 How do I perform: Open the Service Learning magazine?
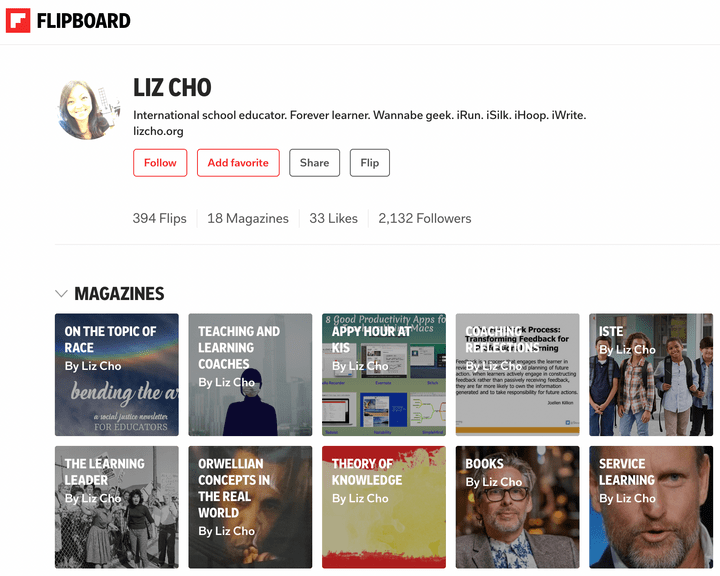point(651,507)
